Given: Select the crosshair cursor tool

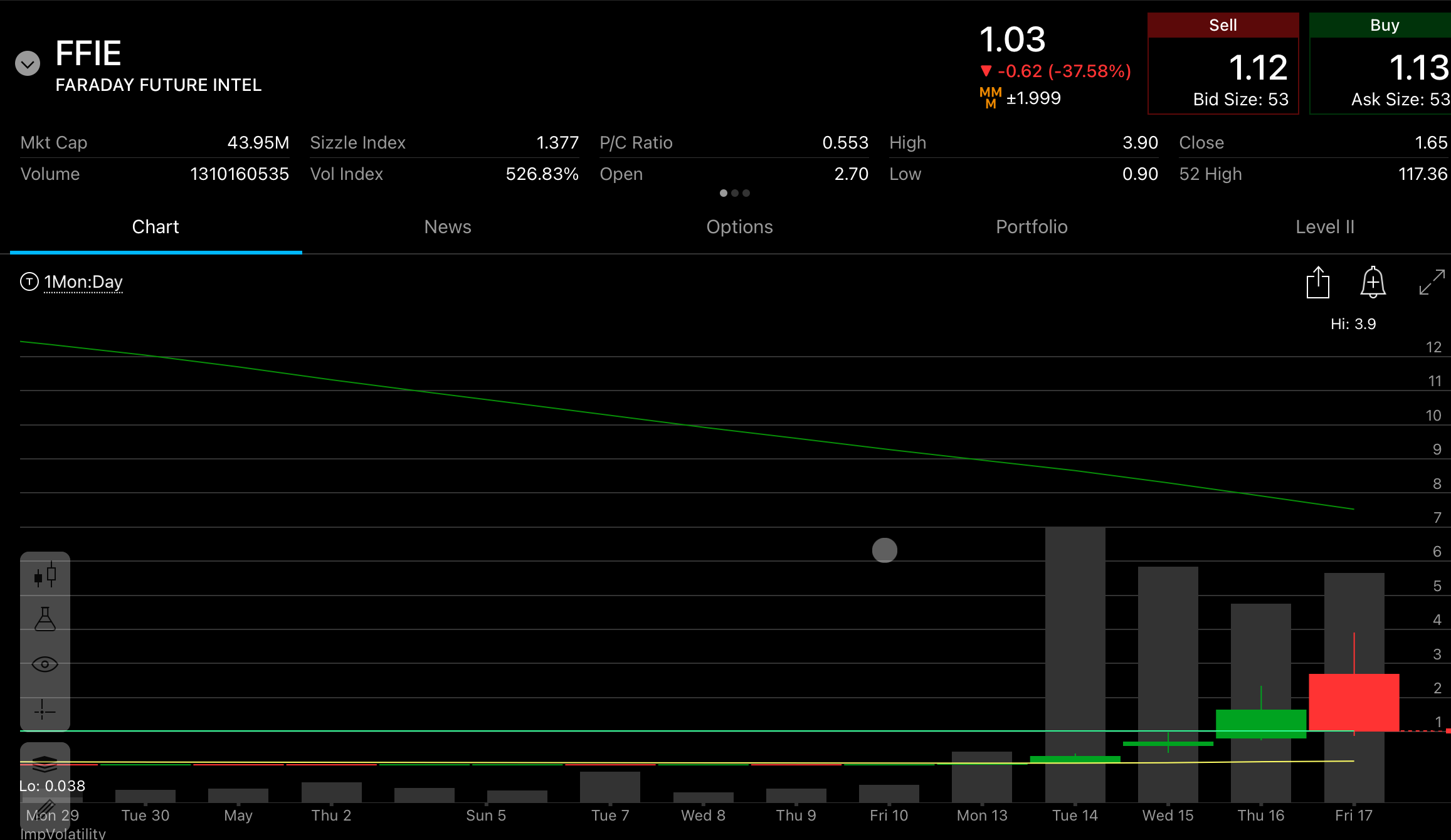Looking at the screenshot, I should point(45,710).
